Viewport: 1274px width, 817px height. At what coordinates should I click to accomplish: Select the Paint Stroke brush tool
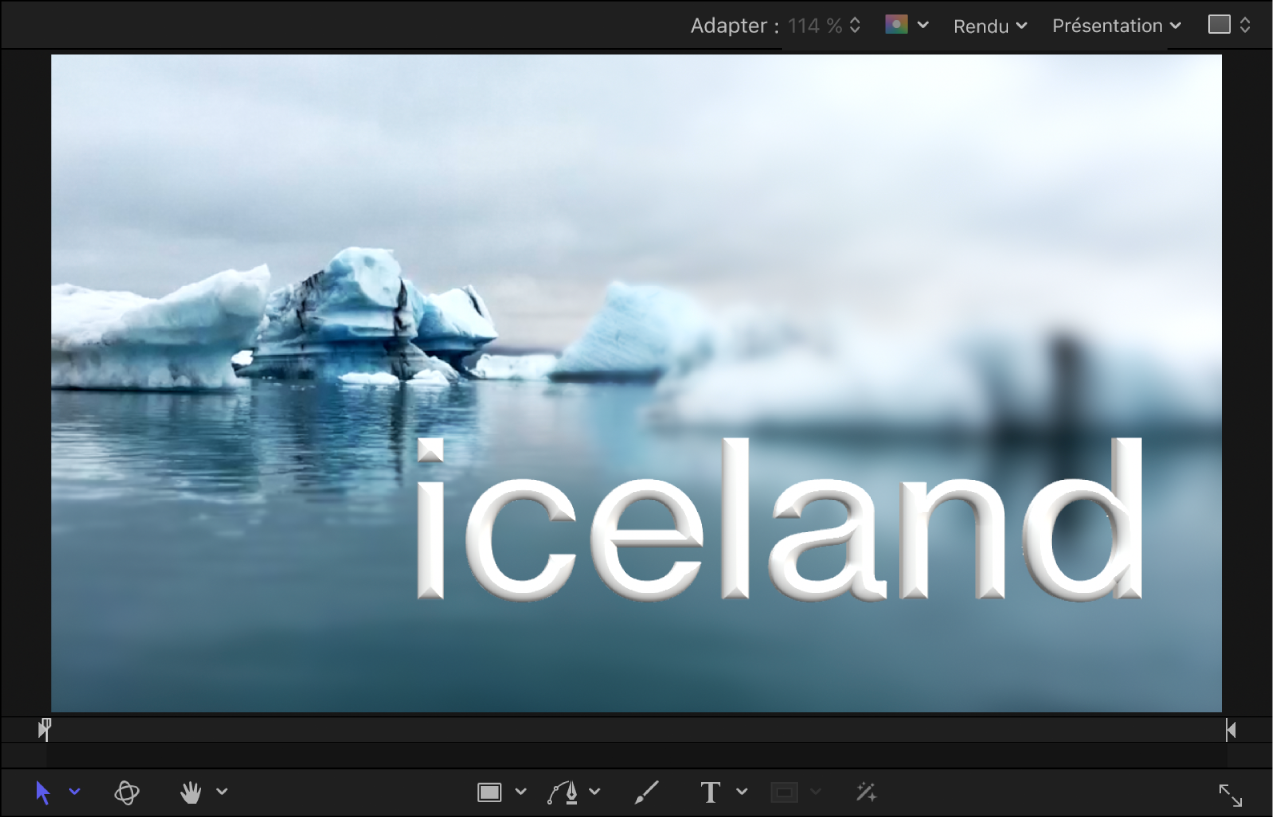coord(647,793)
